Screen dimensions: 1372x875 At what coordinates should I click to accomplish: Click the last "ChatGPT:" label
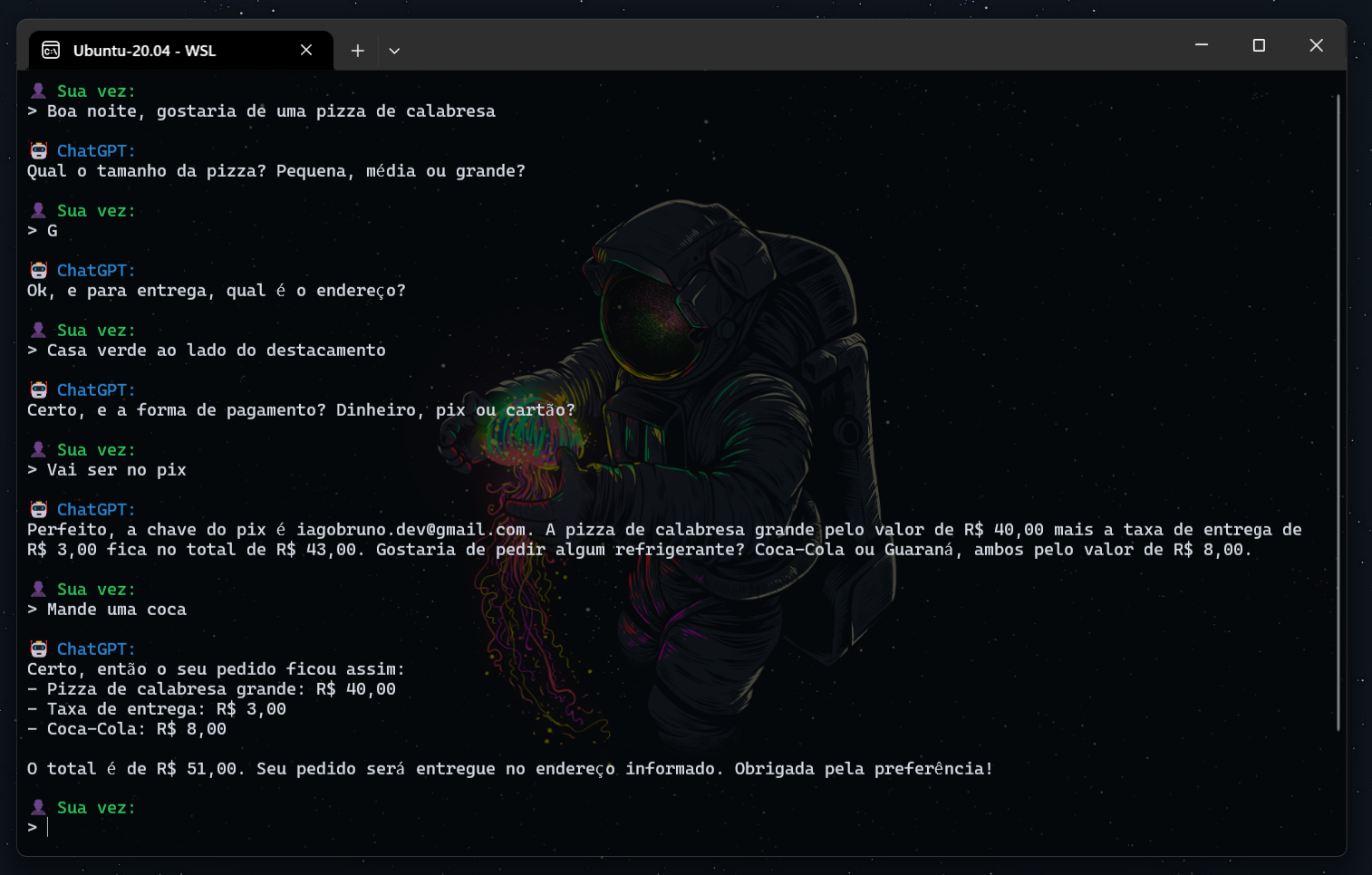[x=96, y=649]
